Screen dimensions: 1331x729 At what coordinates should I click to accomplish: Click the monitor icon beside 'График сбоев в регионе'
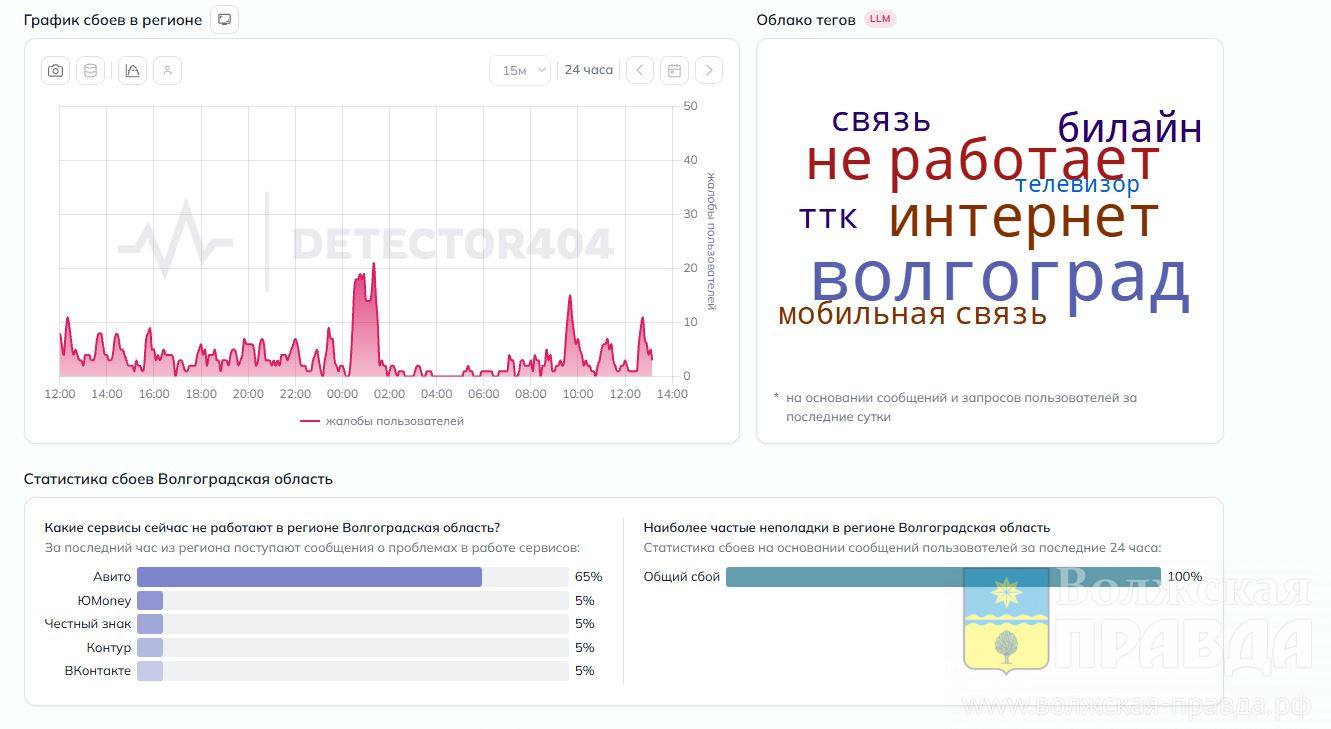tap(225, 20)
